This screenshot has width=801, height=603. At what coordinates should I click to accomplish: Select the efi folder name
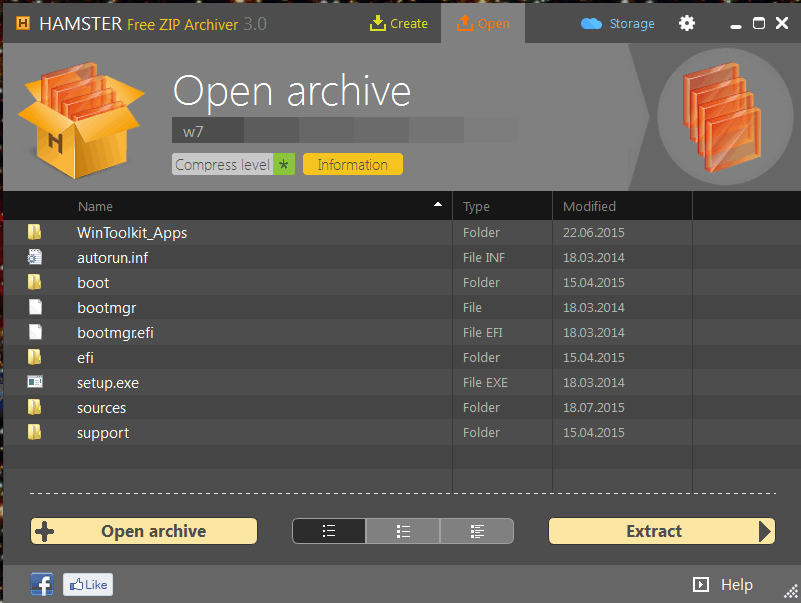pyautogui.click(x=85, y=358)
